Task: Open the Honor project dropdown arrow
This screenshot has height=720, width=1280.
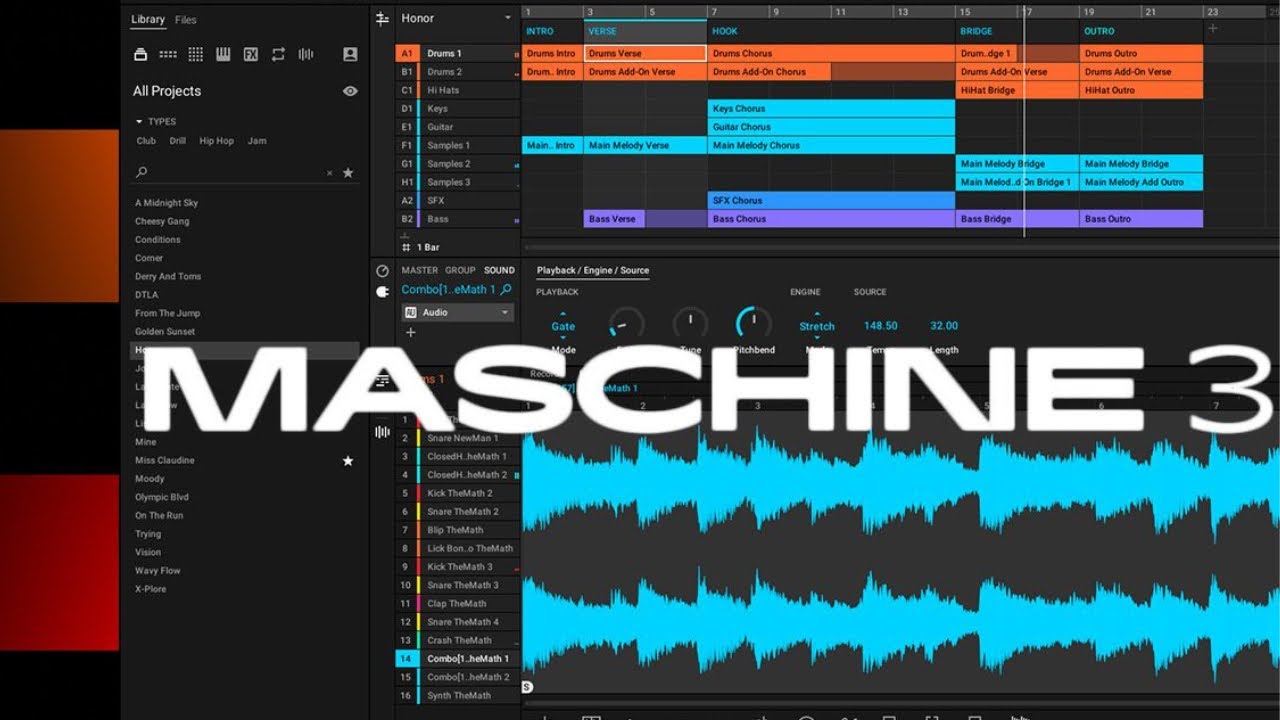Action: tap(508, 18)
